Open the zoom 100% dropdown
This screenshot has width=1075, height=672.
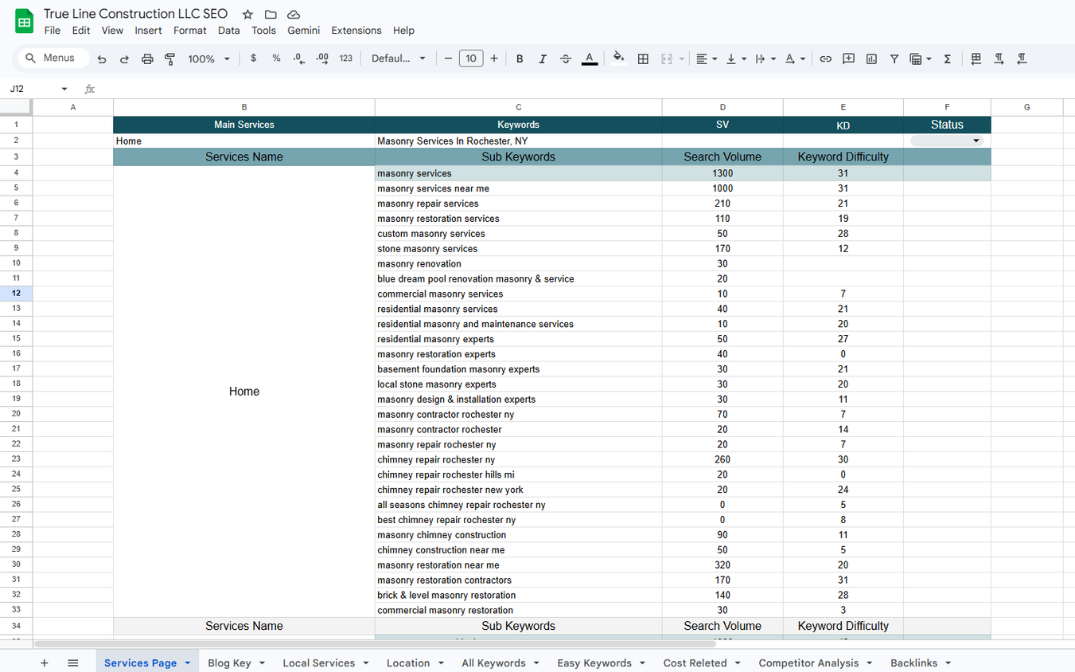209,59
